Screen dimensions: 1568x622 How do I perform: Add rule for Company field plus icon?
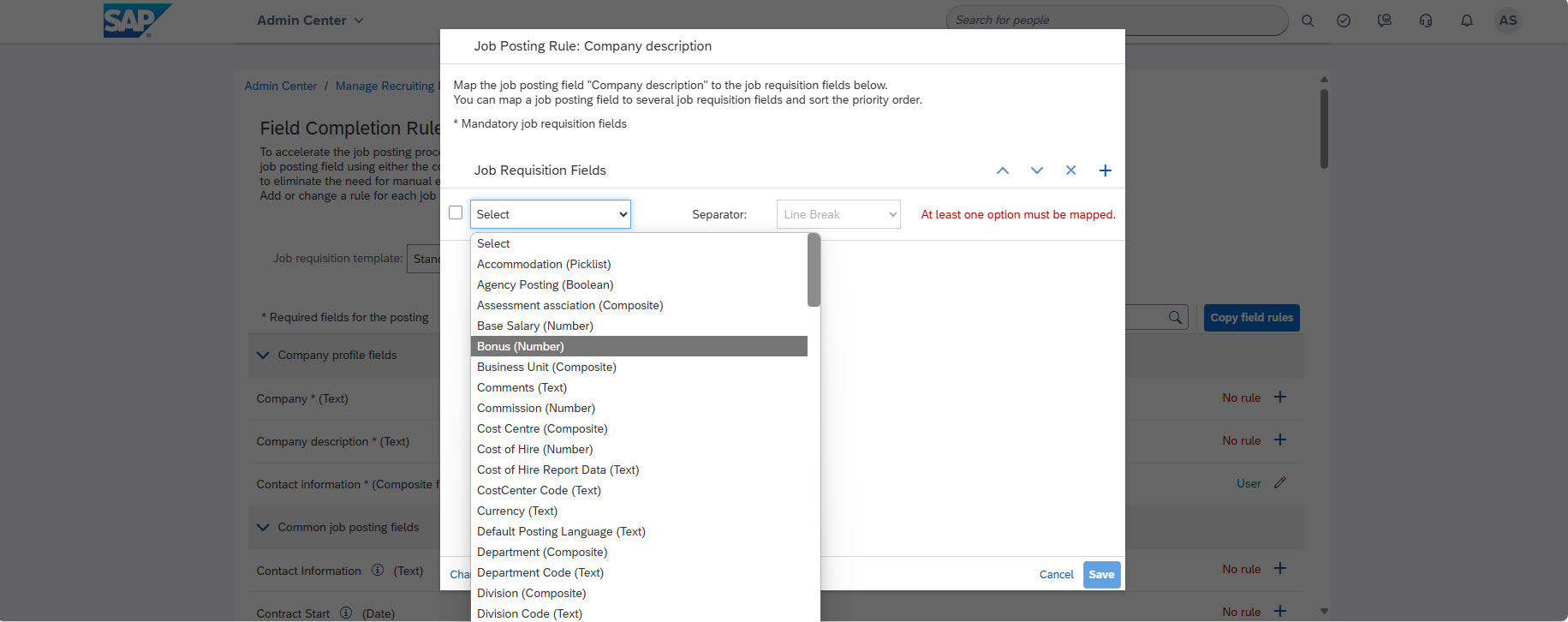[1280, 397]
